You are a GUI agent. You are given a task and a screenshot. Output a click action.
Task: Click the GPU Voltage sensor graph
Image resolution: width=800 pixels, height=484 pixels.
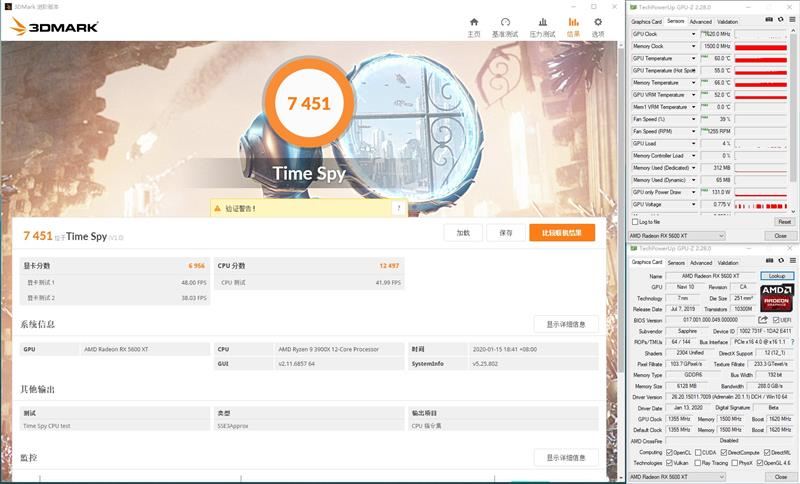[x=761, y=205]
